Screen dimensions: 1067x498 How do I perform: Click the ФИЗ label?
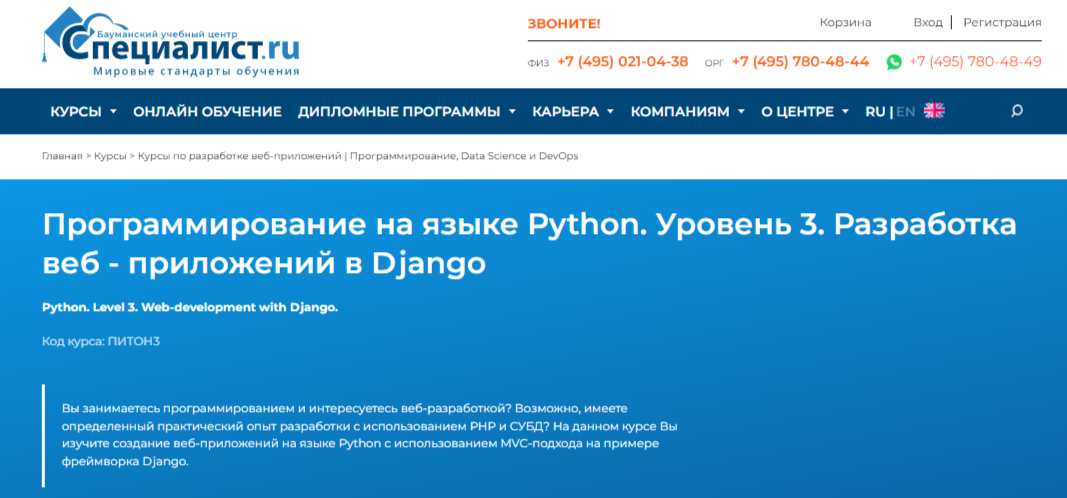tap(538, 63)
